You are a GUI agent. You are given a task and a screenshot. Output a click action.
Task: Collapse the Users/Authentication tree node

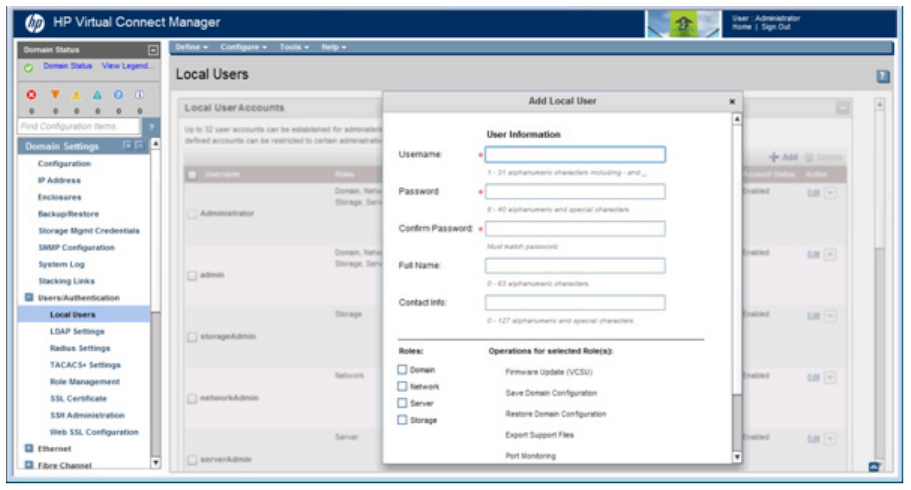pyautogui.click(x=29, y=298)
